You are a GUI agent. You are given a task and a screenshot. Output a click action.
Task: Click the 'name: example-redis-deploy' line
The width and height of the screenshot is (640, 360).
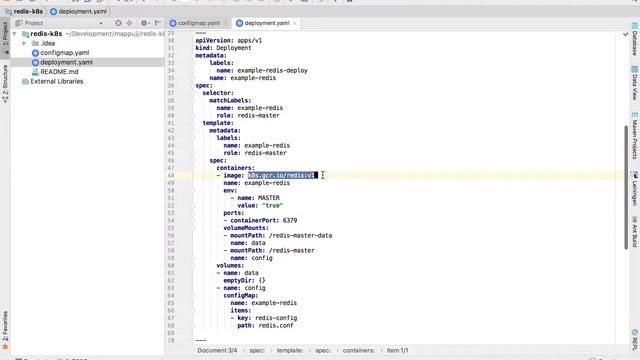262,70
